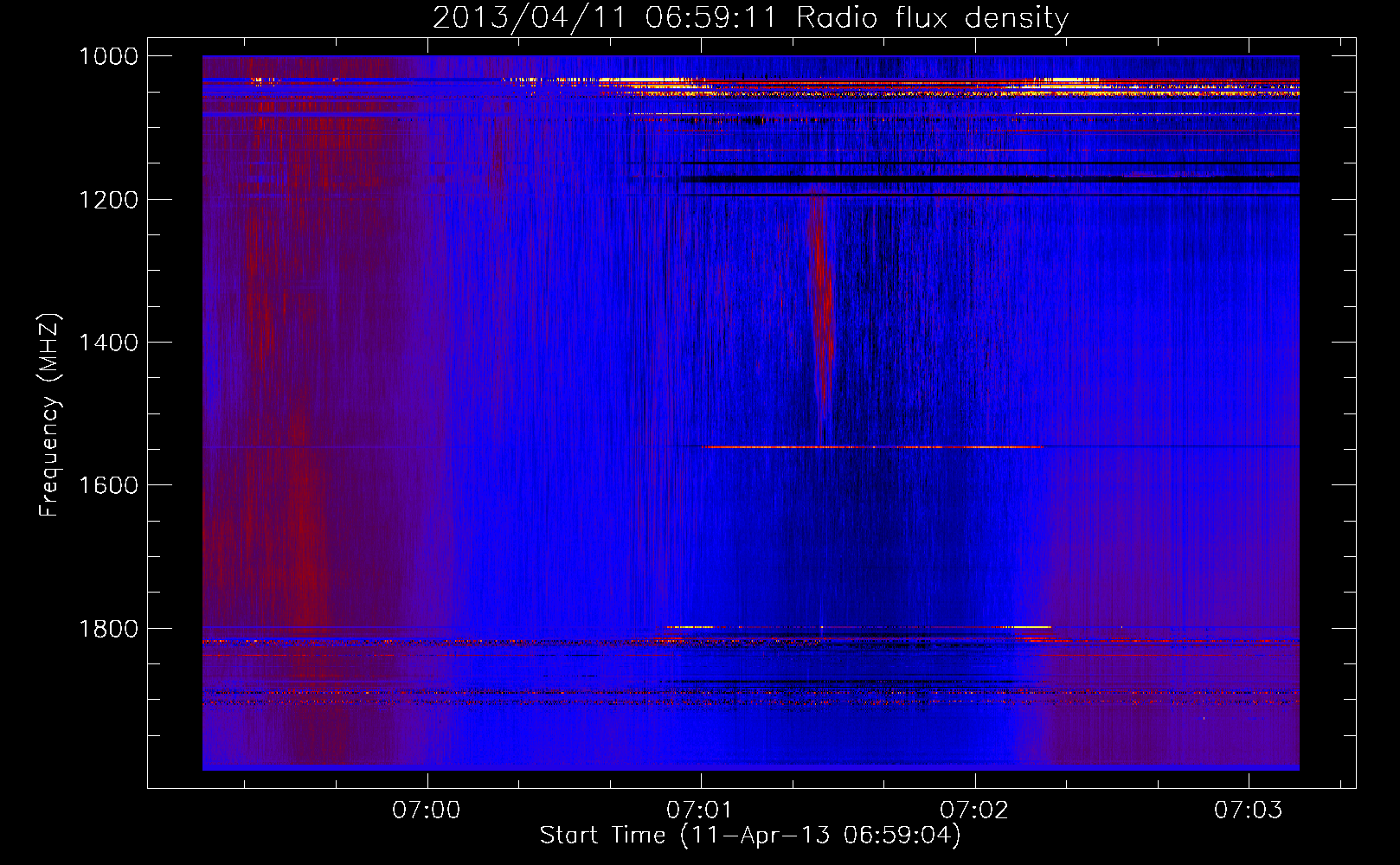
Task: Click the orange horizontal line near 1550 MHz
Action: [872, 447]
